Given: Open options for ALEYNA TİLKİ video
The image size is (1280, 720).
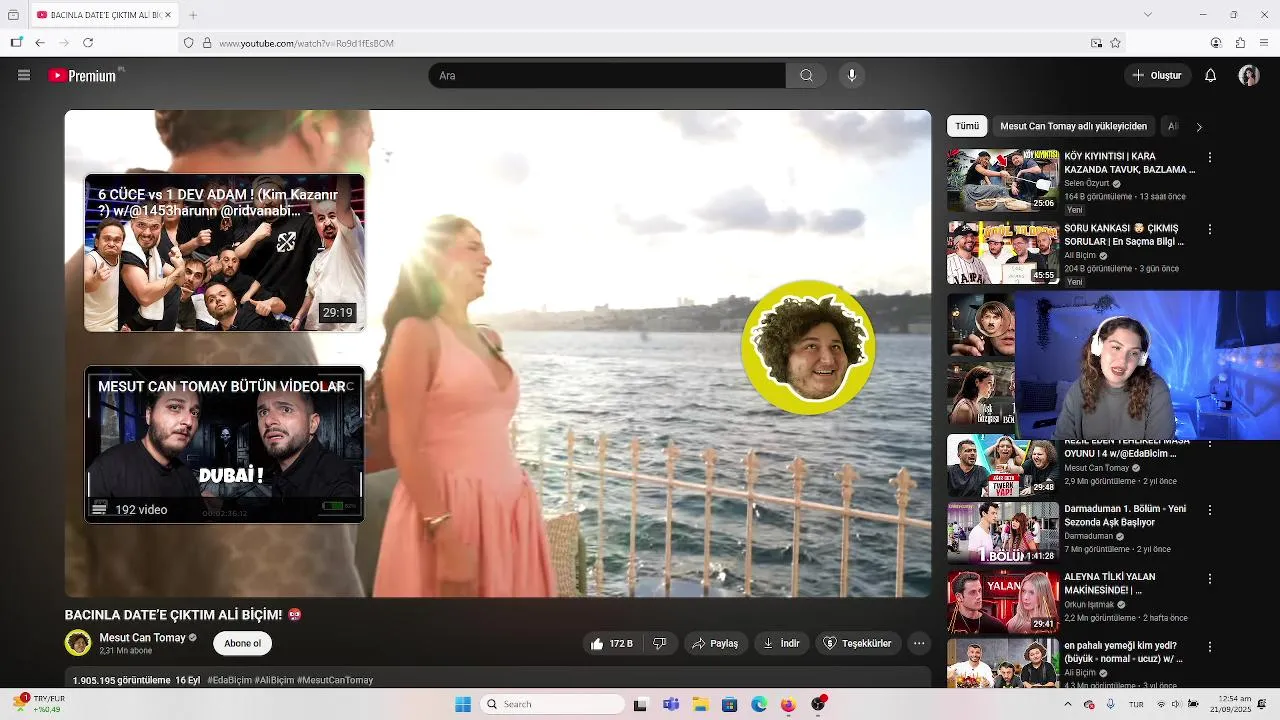Looking at the screenshot, I should [x=1210, y=579].
